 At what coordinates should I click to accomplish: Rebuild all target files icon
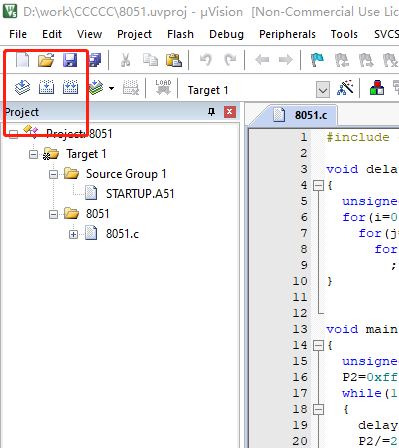[70, 88]
